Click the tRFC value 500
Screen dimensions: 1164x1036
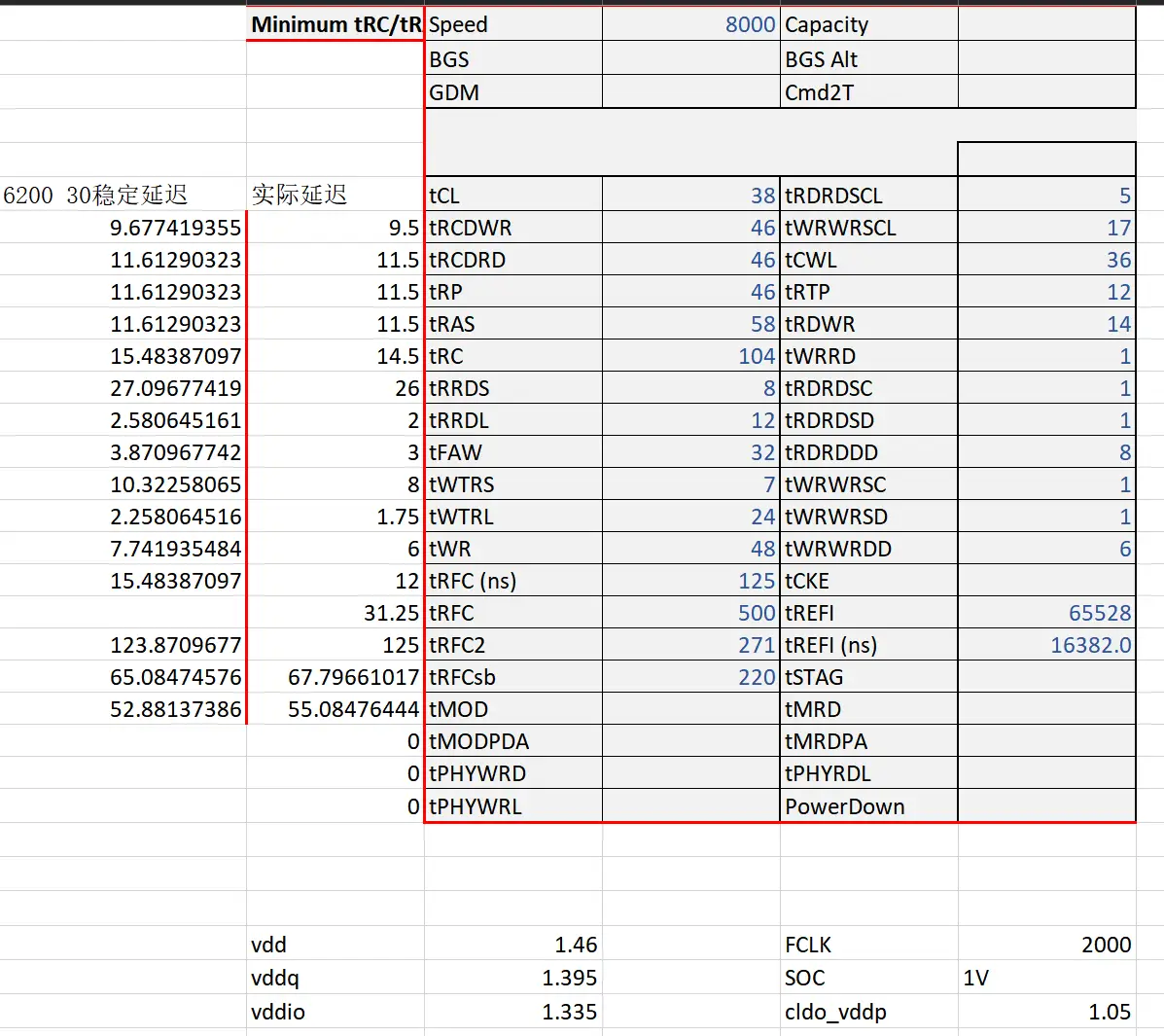(x=691, y=613)
